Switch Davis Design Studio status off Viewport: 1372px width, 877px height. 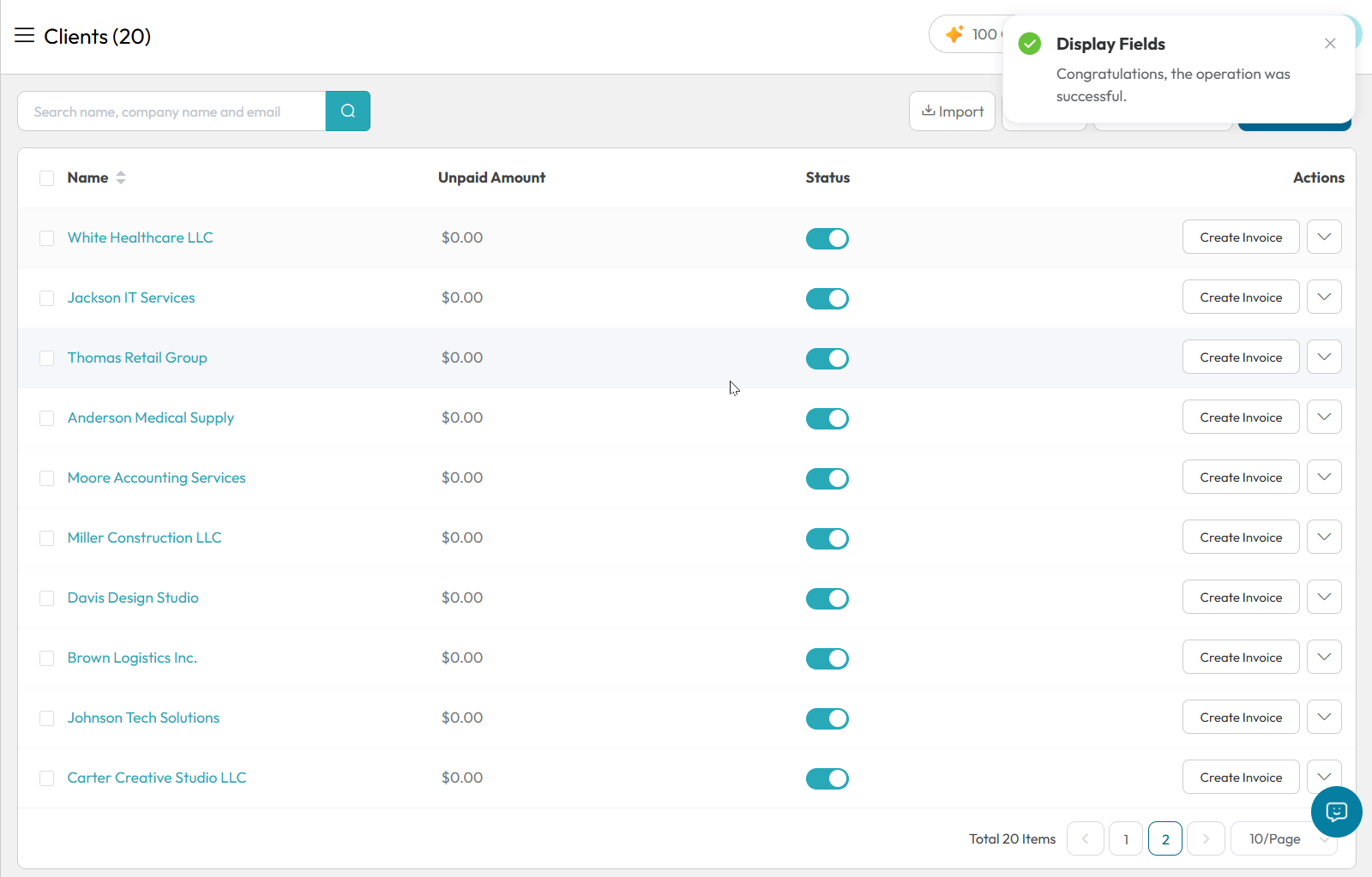click(827, 598)
